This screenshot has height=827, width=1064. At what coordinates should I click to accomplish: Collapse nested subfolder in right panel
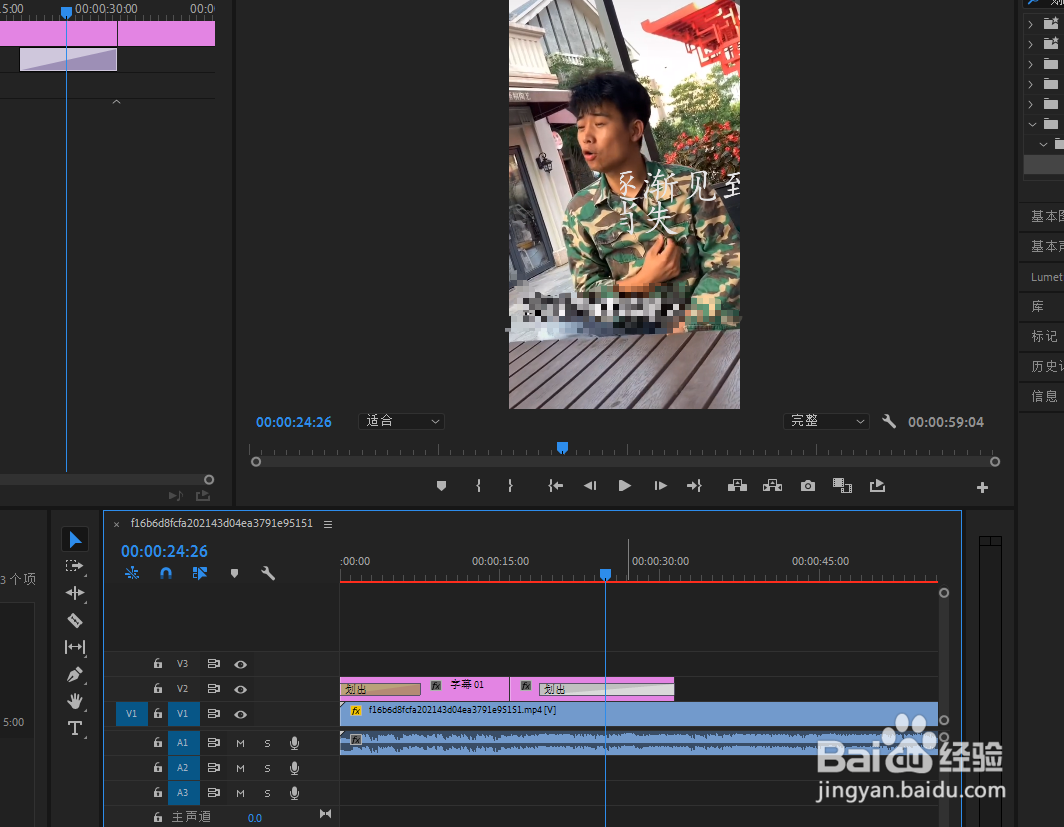point(1043,145)
